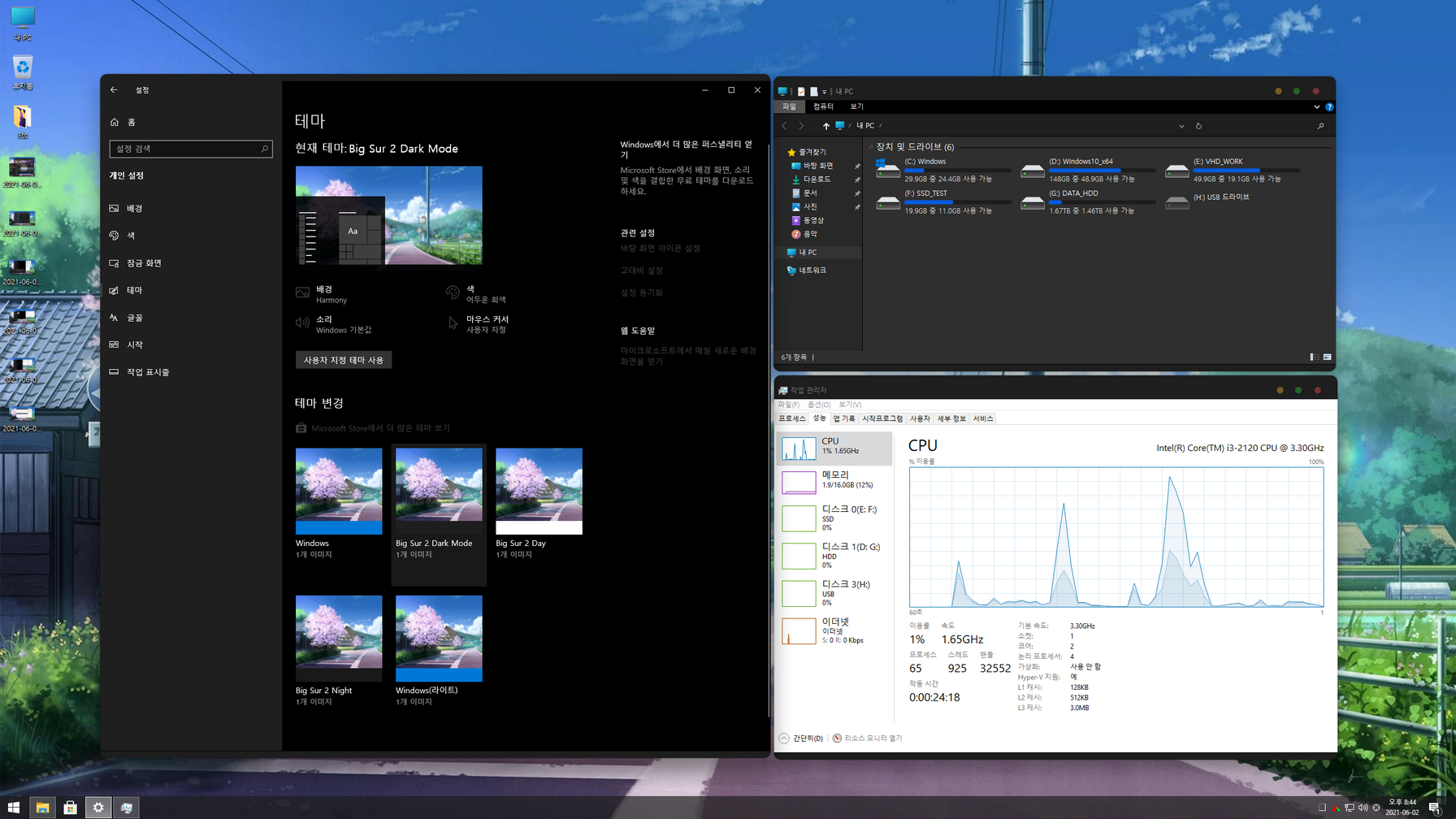Image resolution: width=1456 pixels, height=819 pixels.
Task: Click 소리 Windows 기본값 sound option
Action: click(334, 324)
